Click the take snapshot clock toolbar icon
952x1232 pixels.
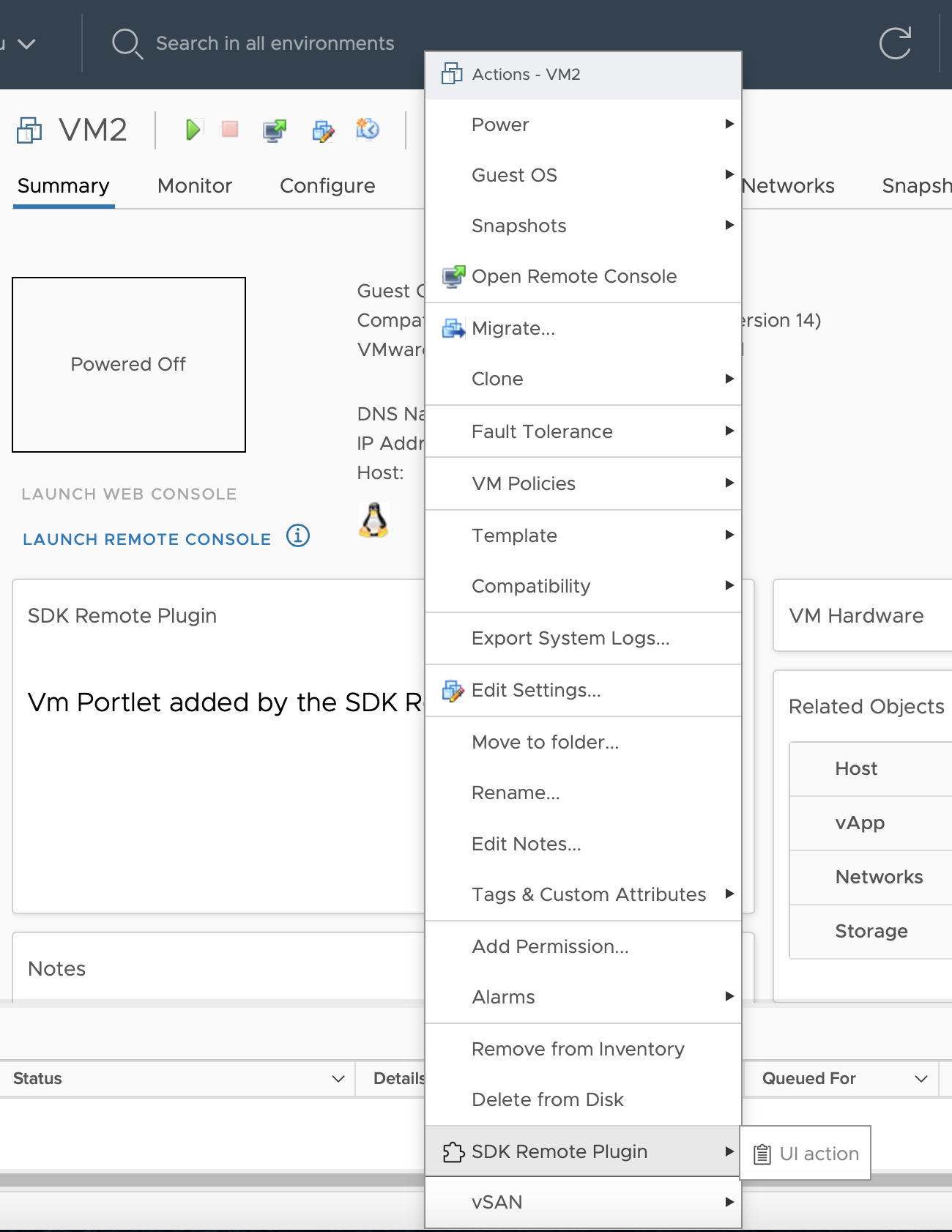(368, 130)
